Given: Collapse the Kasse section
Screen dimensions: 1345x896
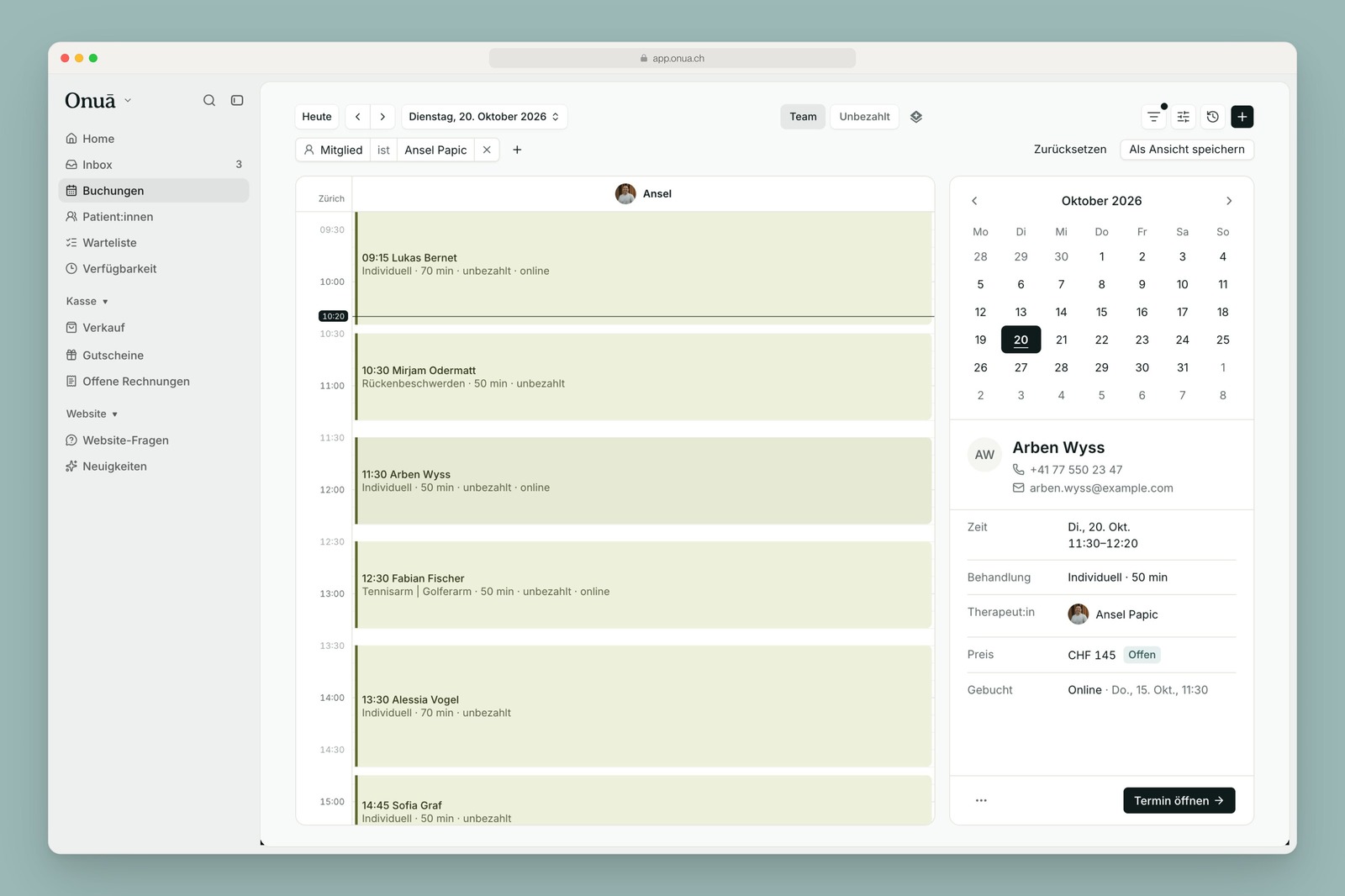Looking at the screenshot, I should tap(87, 301).
